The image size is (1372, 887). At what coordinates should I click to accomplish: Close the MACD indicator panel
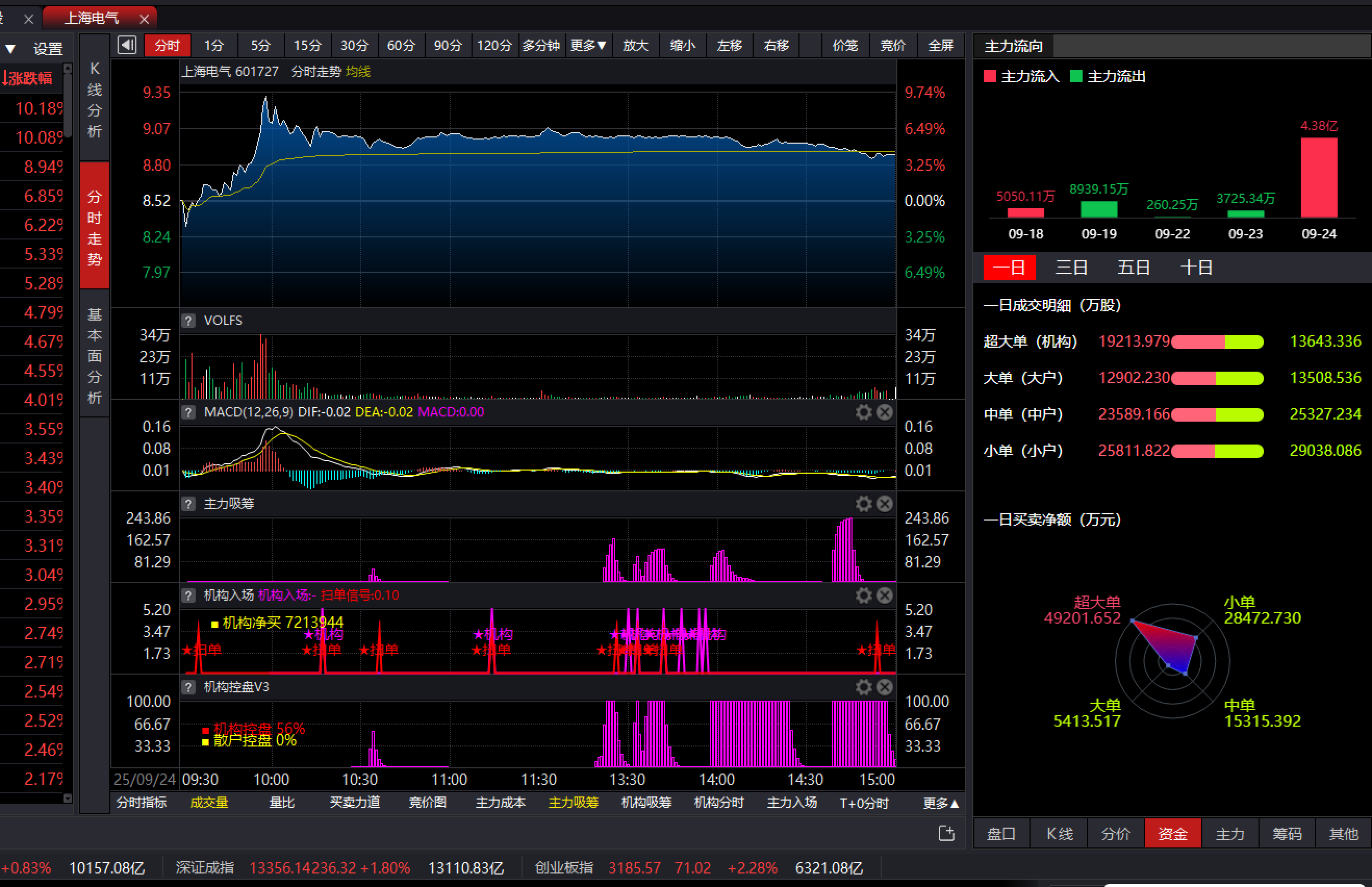[884, 412]
